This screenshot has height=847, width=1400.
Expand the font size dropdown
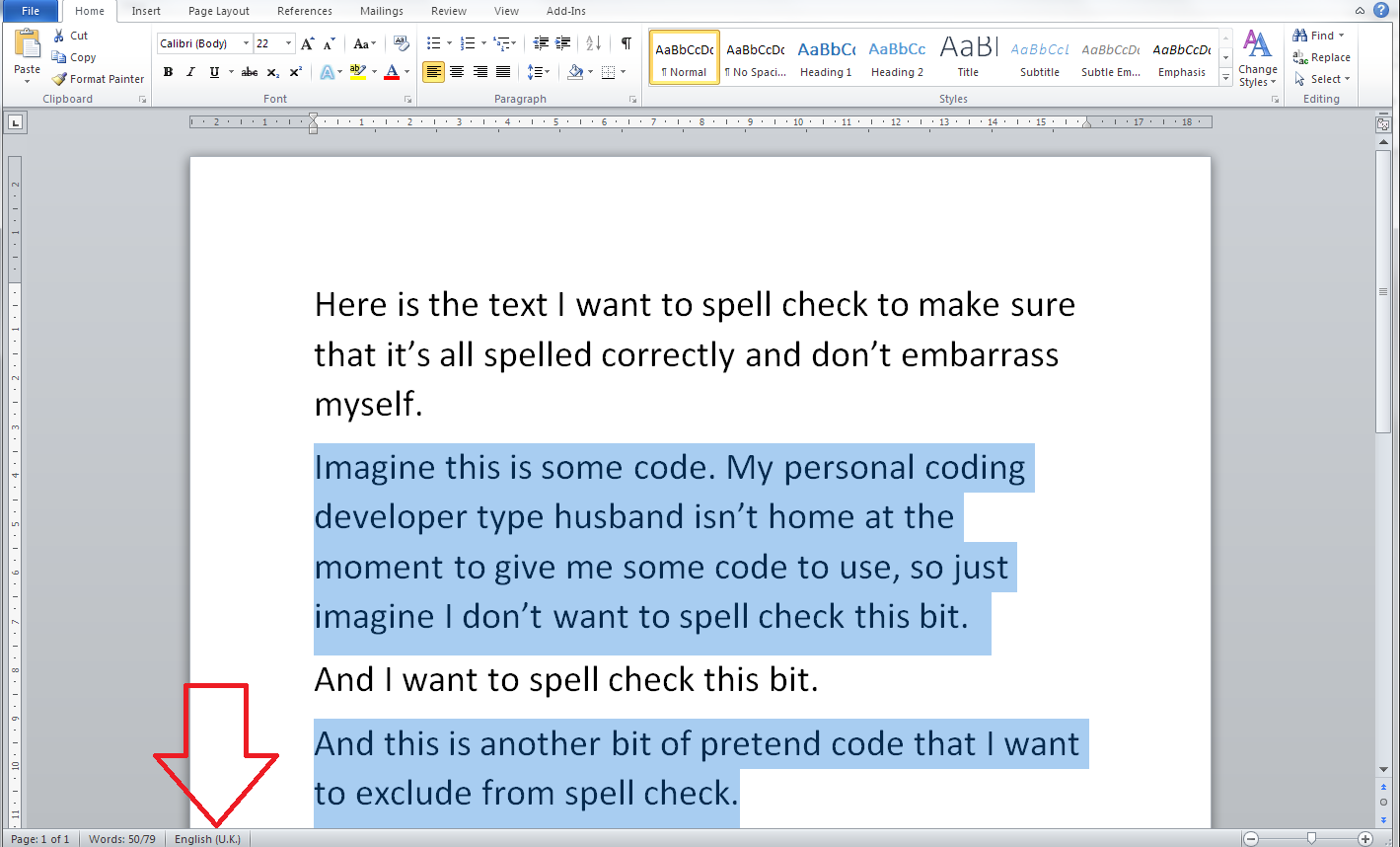(288, 43)
